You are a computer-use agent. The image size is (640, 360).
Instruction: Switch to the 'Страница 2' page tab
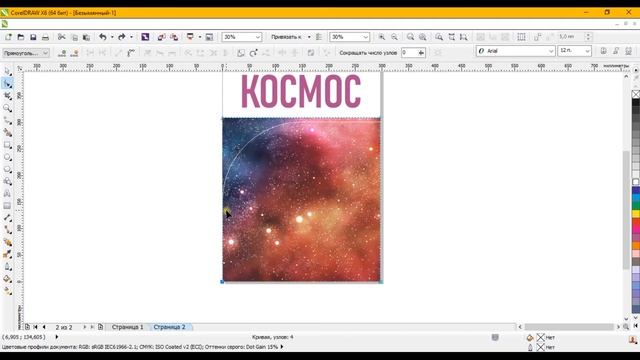[x=169, y=327]
